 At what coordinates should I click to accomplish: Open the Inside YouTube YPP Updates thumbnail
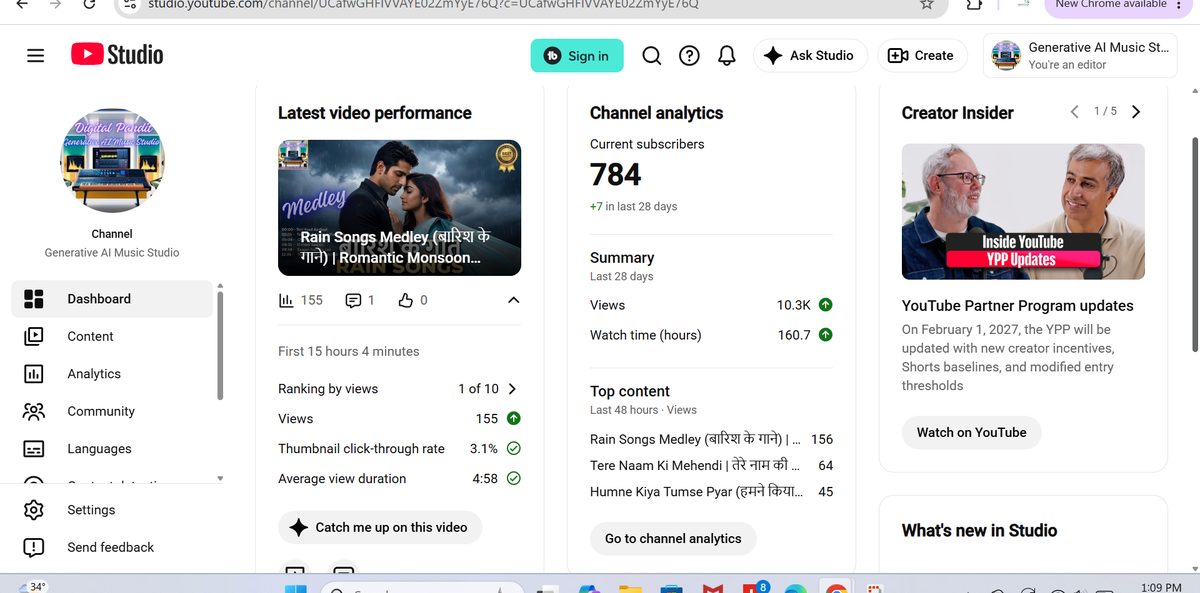(1023, 211)
